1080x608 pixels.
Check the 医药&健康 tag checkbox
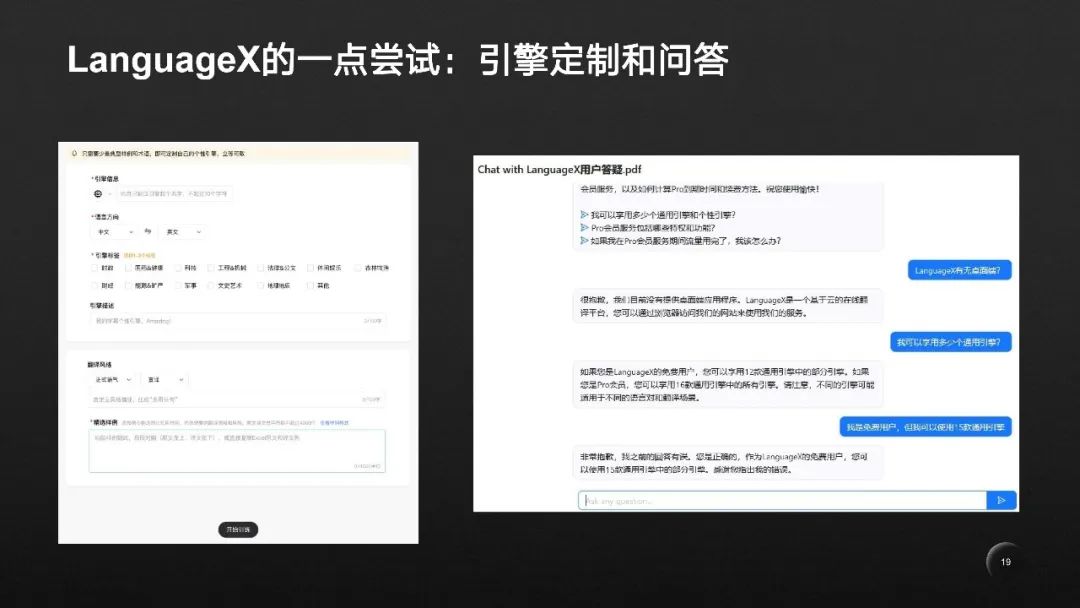[128, 268]
